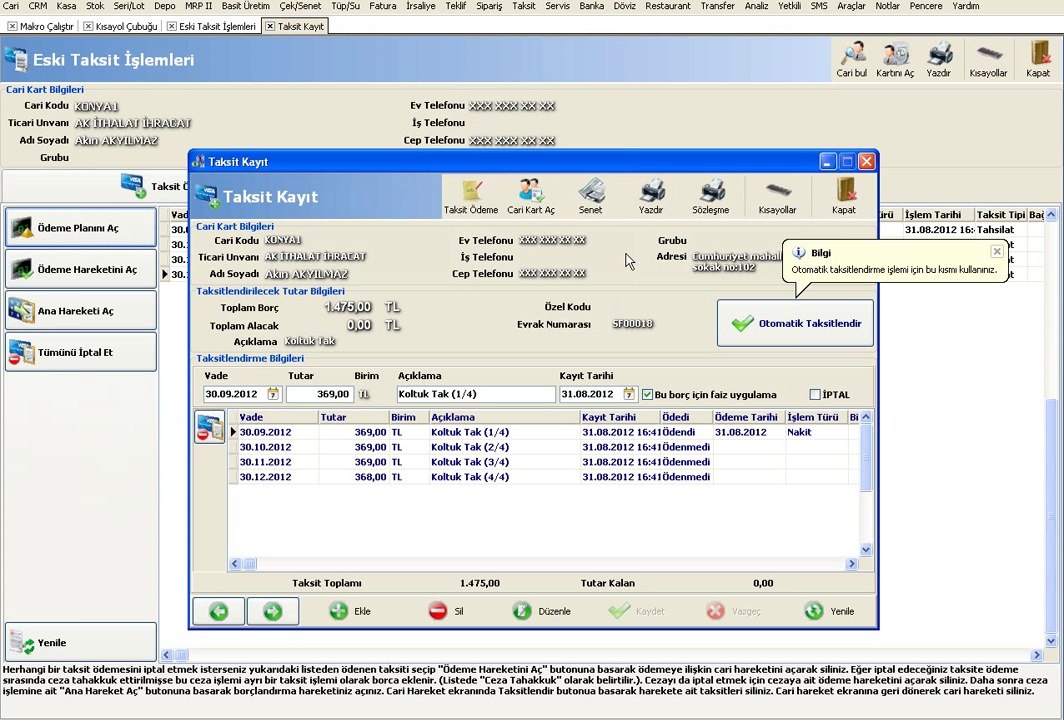The height and width of the screenshot is (720, 1064).
Task: Click Yazdır in Eski Taksit İşlemleri toolbar
Action: tap(939, 60)
